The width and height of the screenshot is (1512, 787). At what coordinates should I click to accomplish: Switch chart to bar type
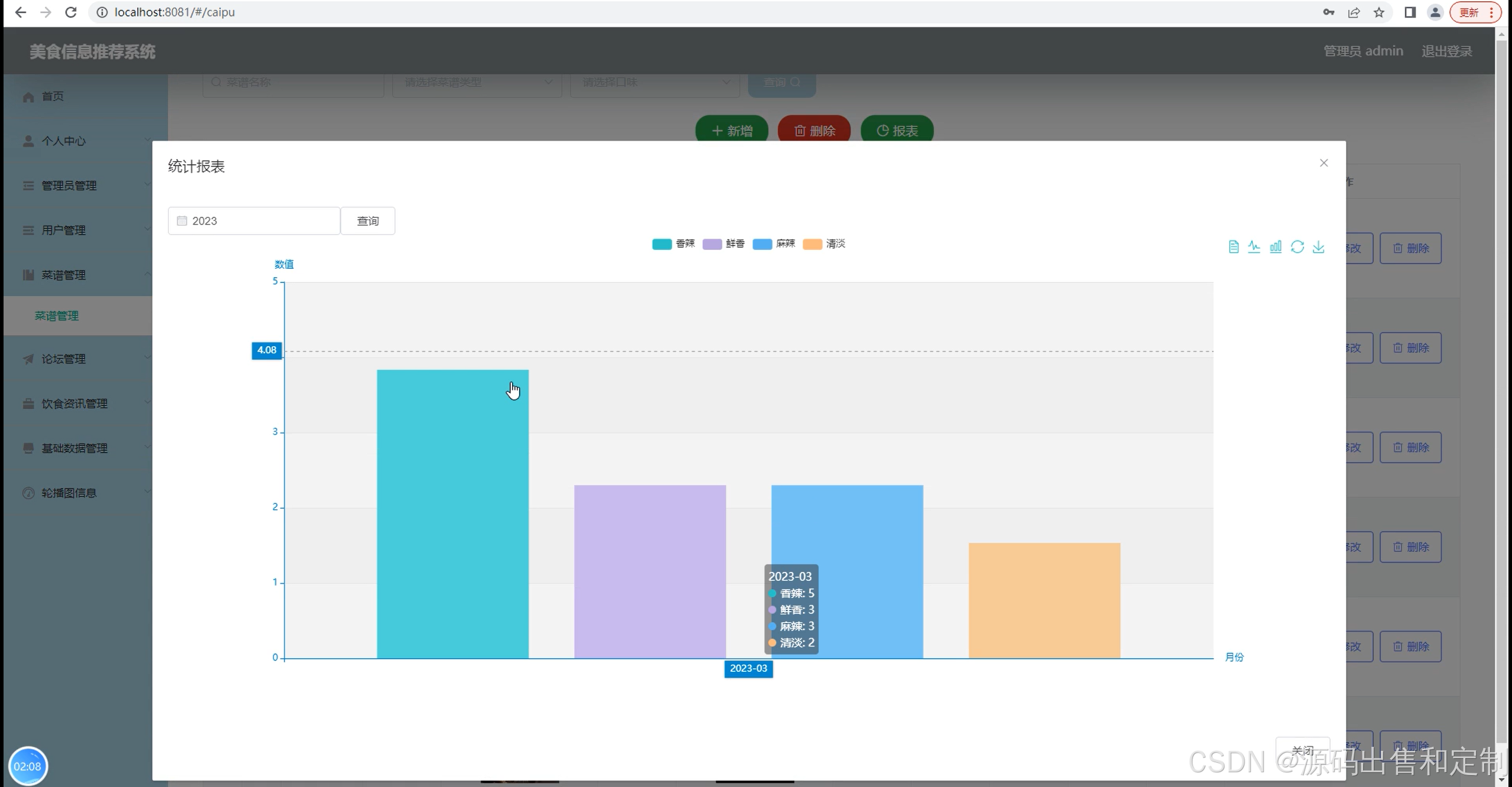click(1276, 247)
